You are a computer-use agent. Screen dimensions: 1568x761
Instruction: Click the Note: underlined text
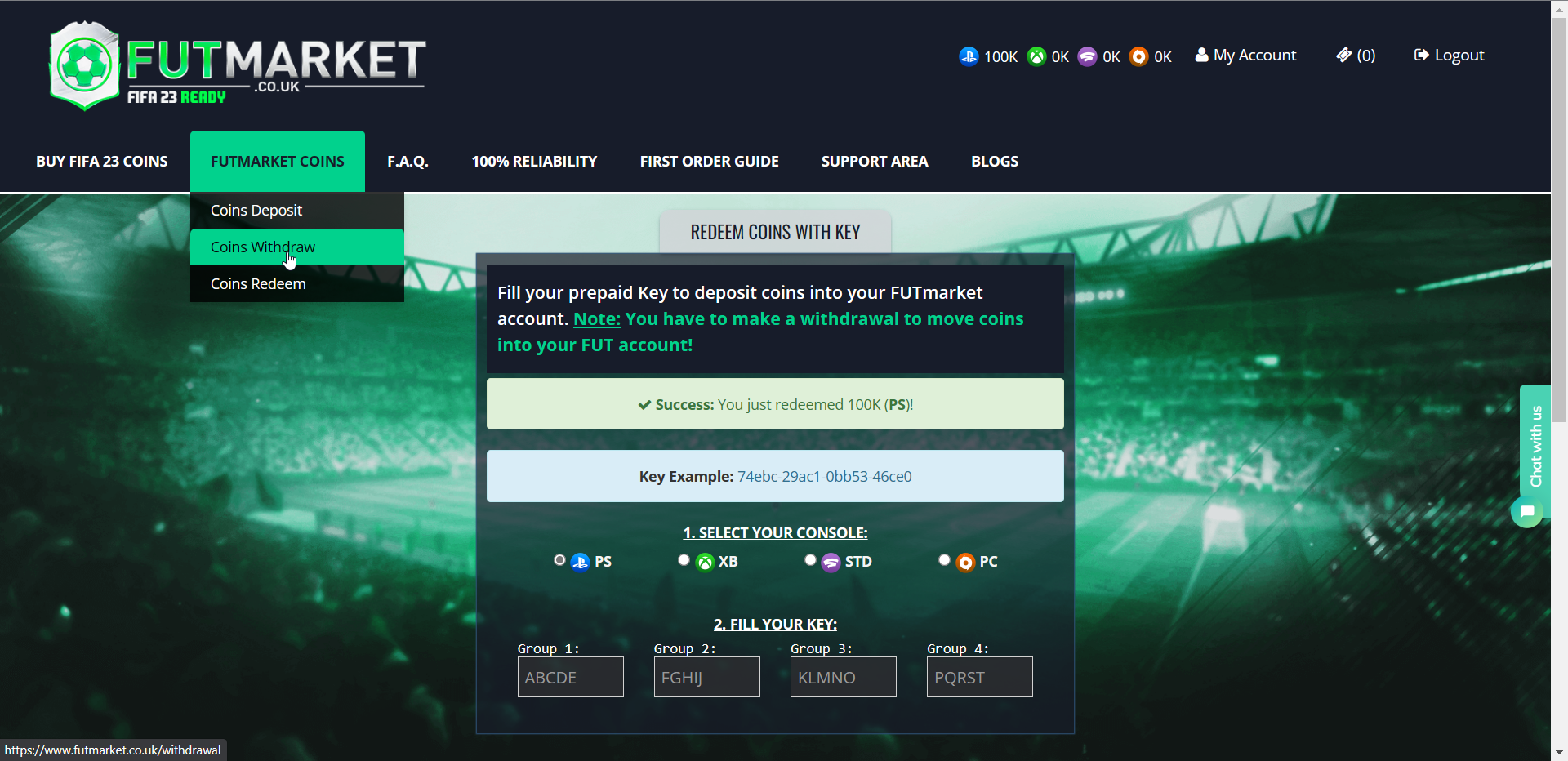coord(597,319)
